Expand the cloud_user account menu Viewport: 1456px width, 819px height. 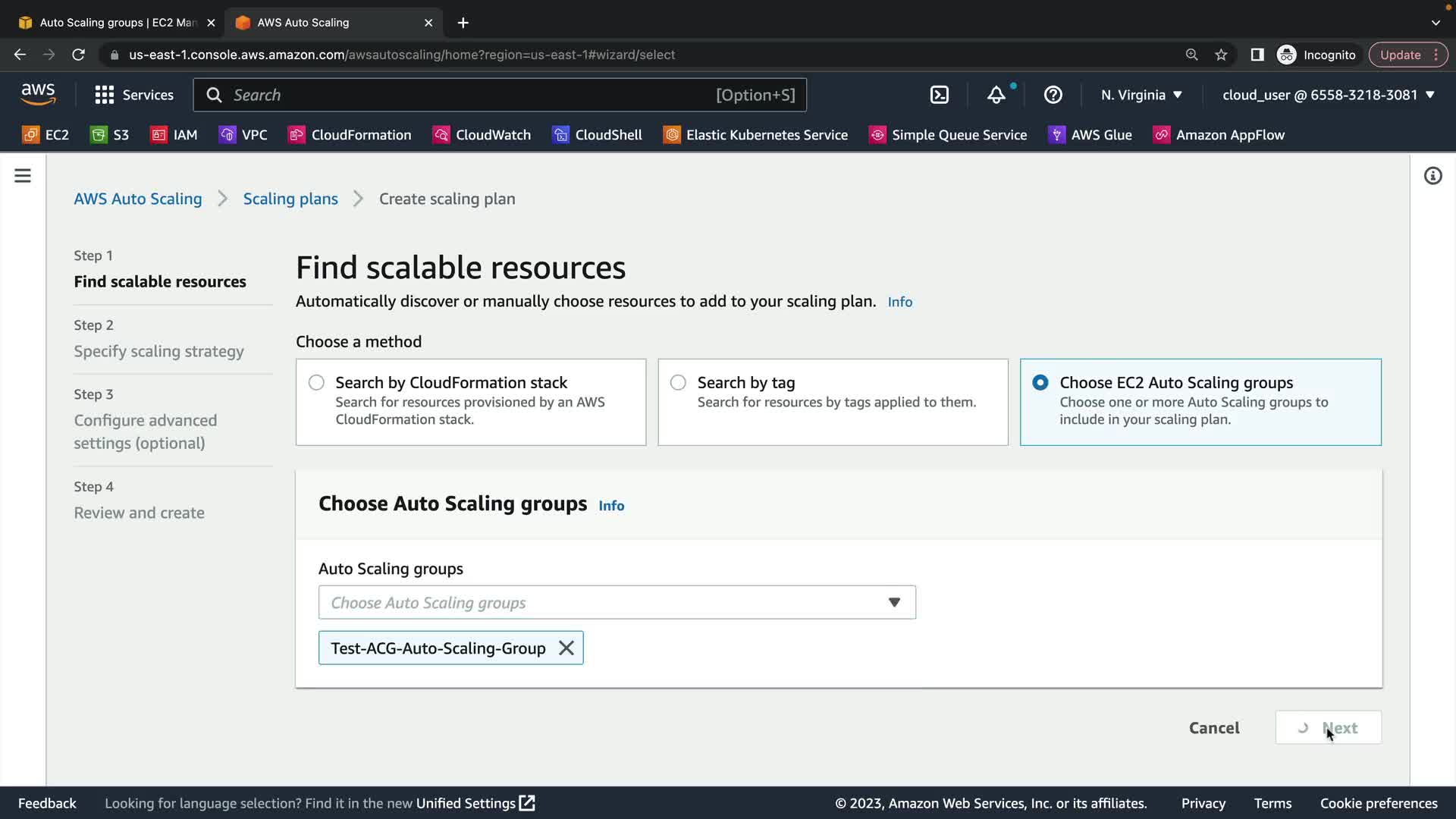[x=1328, y=95]
